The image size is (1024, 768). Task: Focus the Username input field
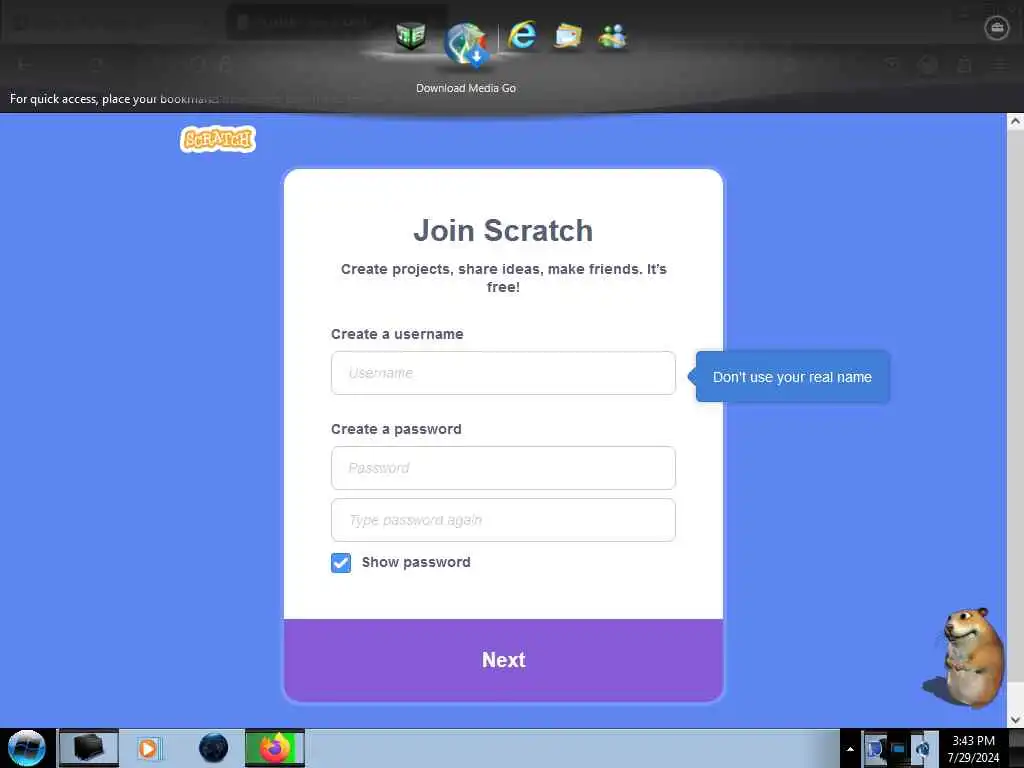pos(503,373)
